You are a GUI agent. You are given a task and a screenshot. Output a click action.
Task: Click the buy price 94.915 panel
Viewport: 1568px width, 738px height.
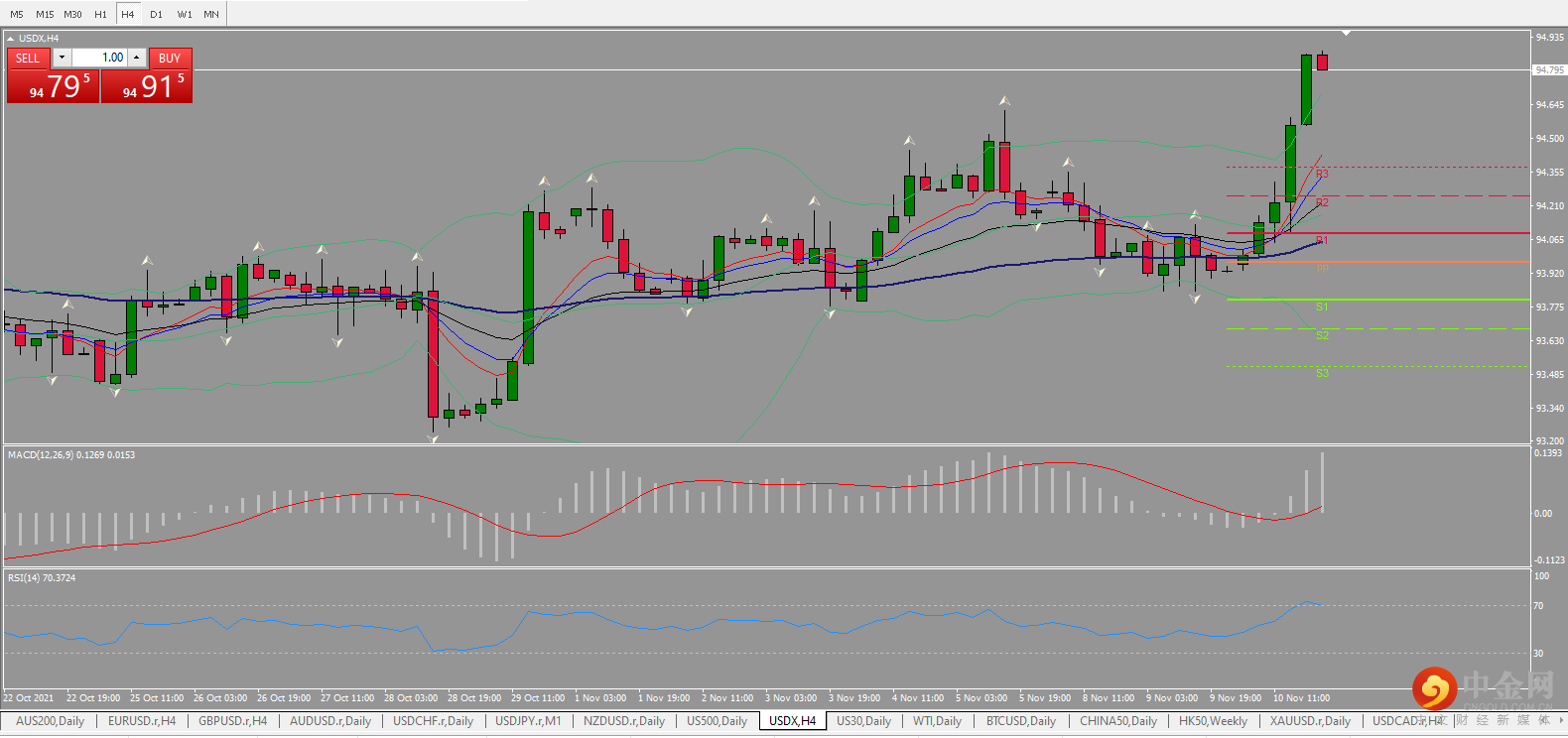147,86
